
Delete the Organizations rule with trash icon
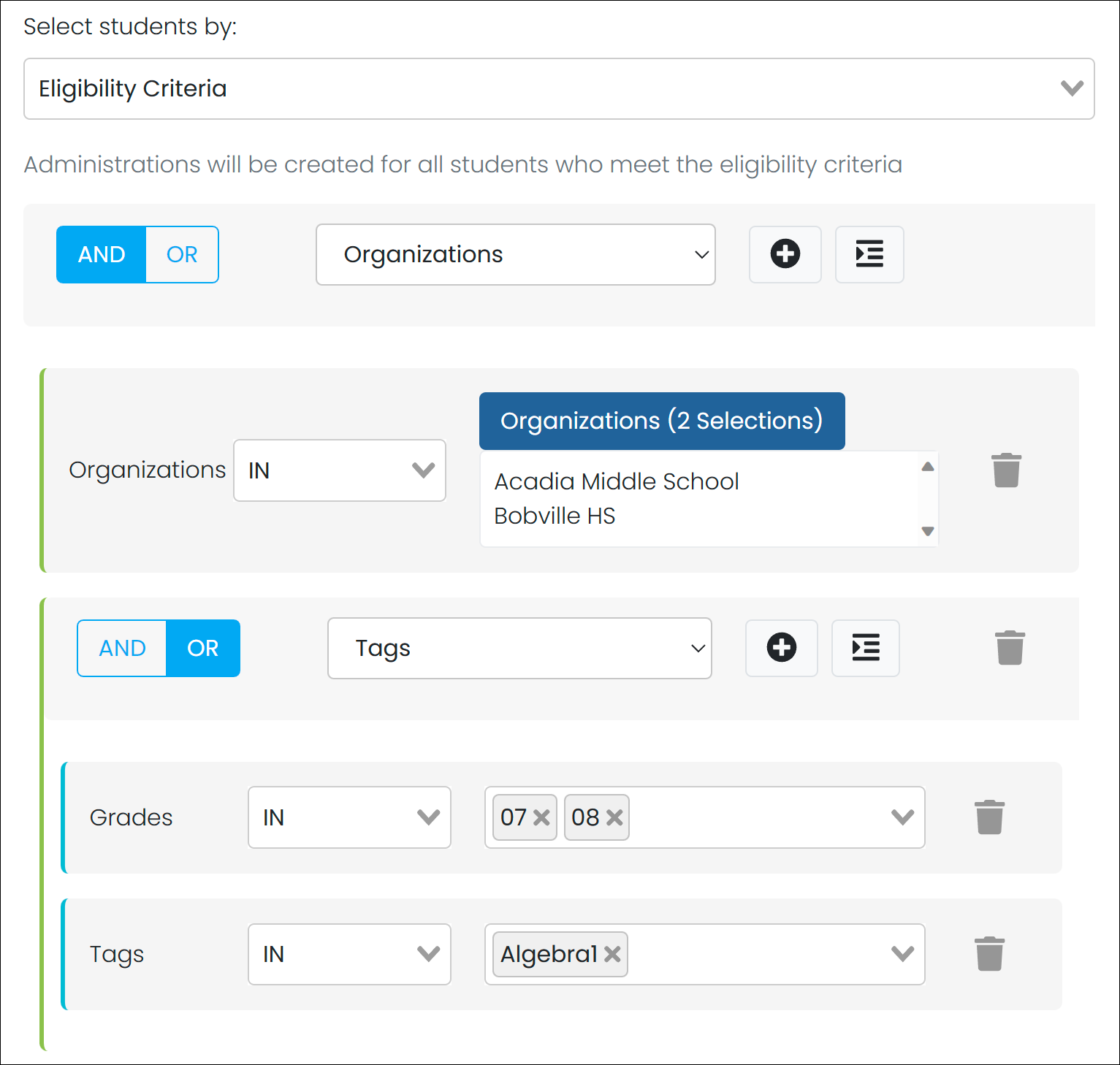pos(1005,470)
